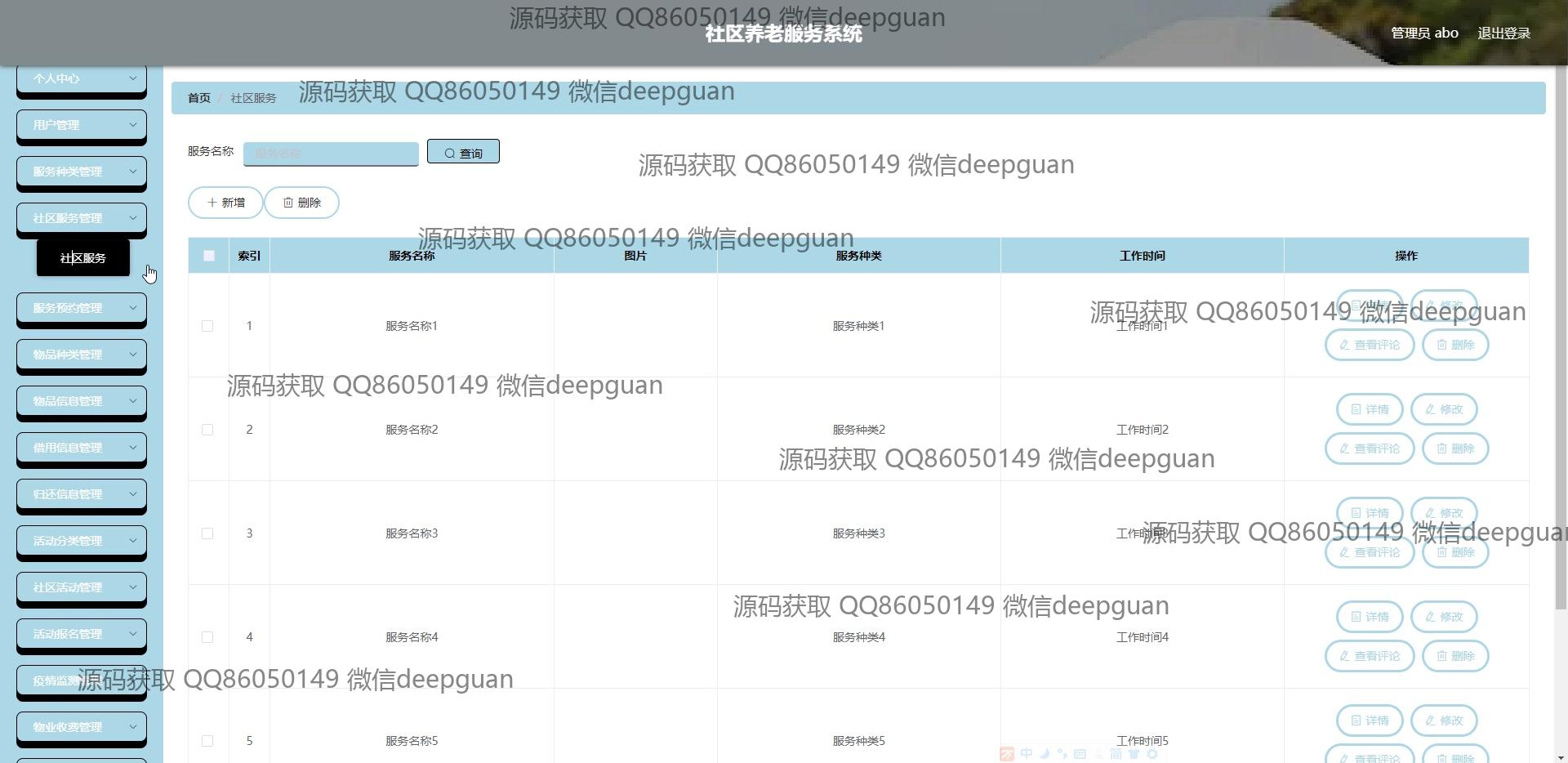Click 删除 in the 服务名称2 row
The height and width of the screenshot is (763, 1568).
[1455, 448]
